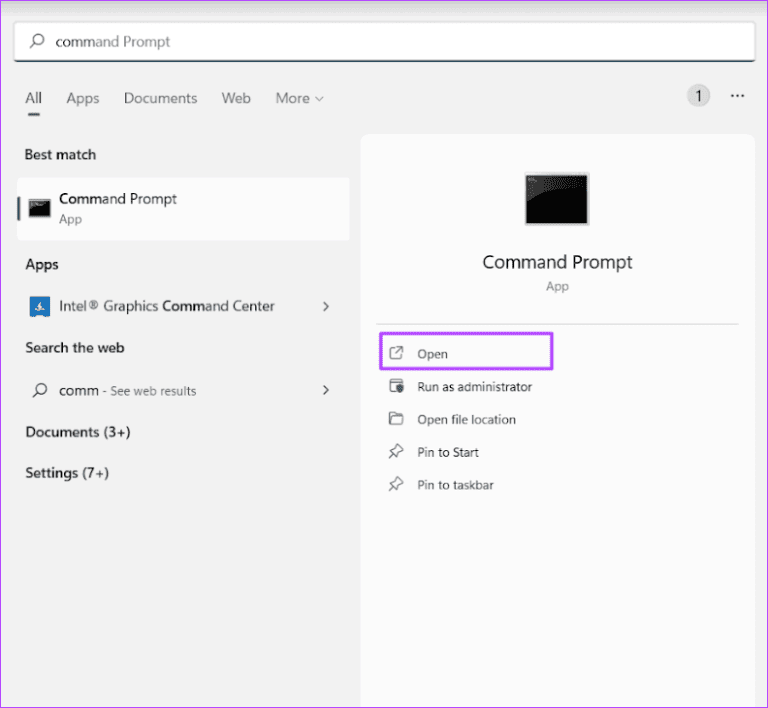Click the large Command Prompt preview icon
The height and width of the screenshot is (708, 768).
point(557,198)
